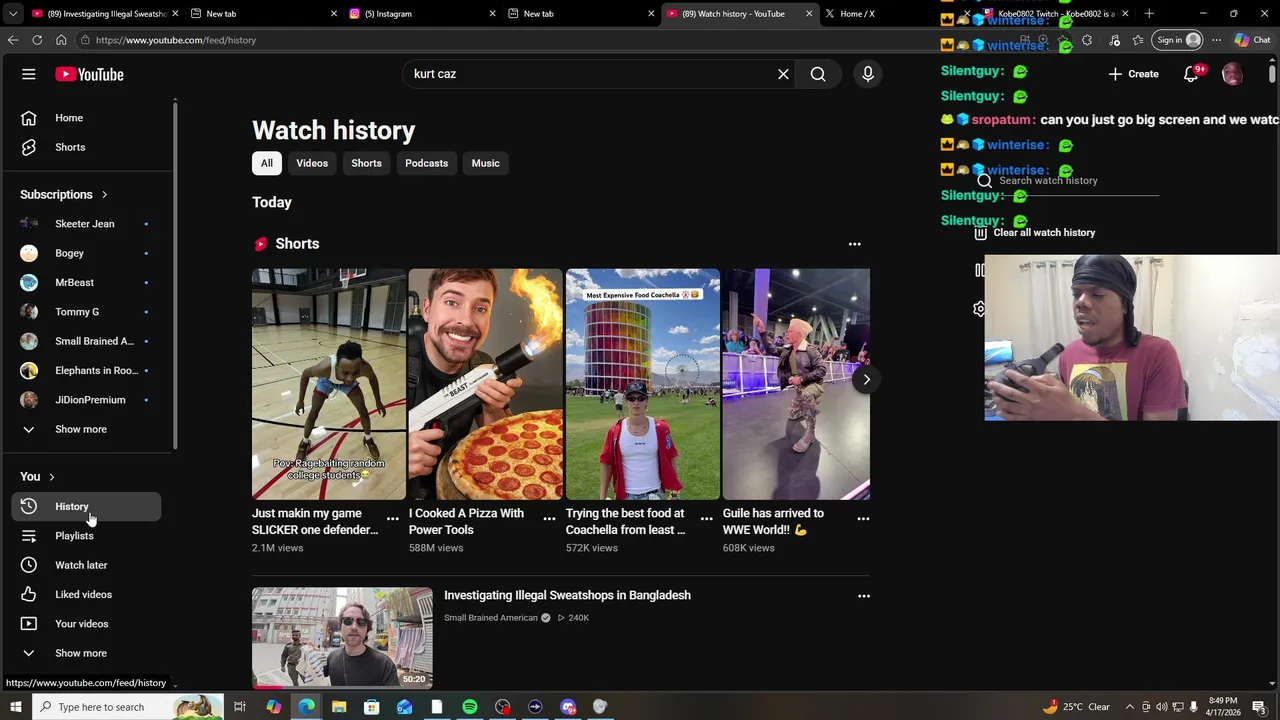The height and width of the screenshot is (720, 1280).
Task: Open options for 'Guile has arrived' short
Action: [x=863, y=518]
